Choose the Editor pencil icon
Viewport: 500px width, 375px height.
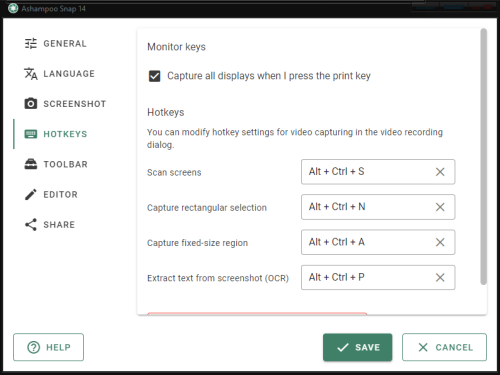point(31,194)
